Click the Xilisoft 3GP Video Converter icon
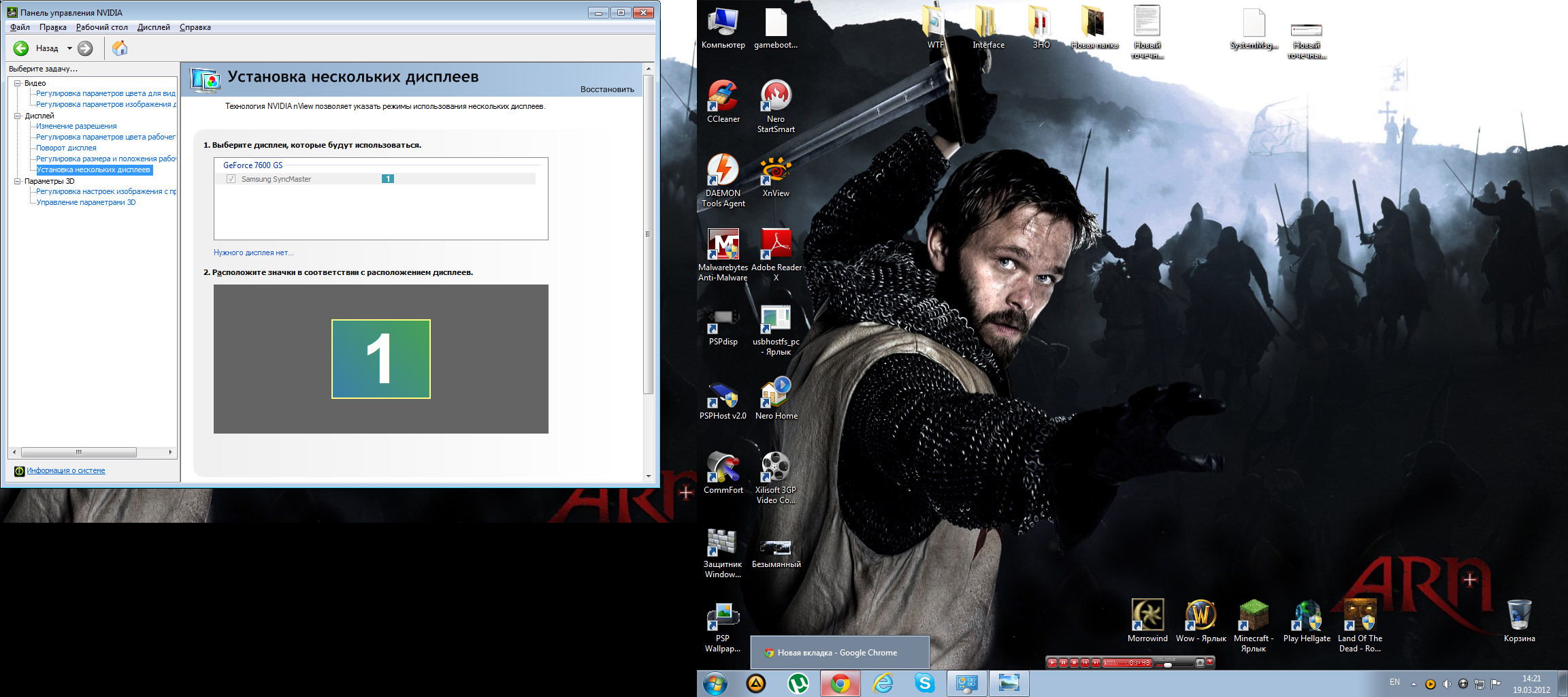This screenshot has width=1568, height=697. (776, 478)
